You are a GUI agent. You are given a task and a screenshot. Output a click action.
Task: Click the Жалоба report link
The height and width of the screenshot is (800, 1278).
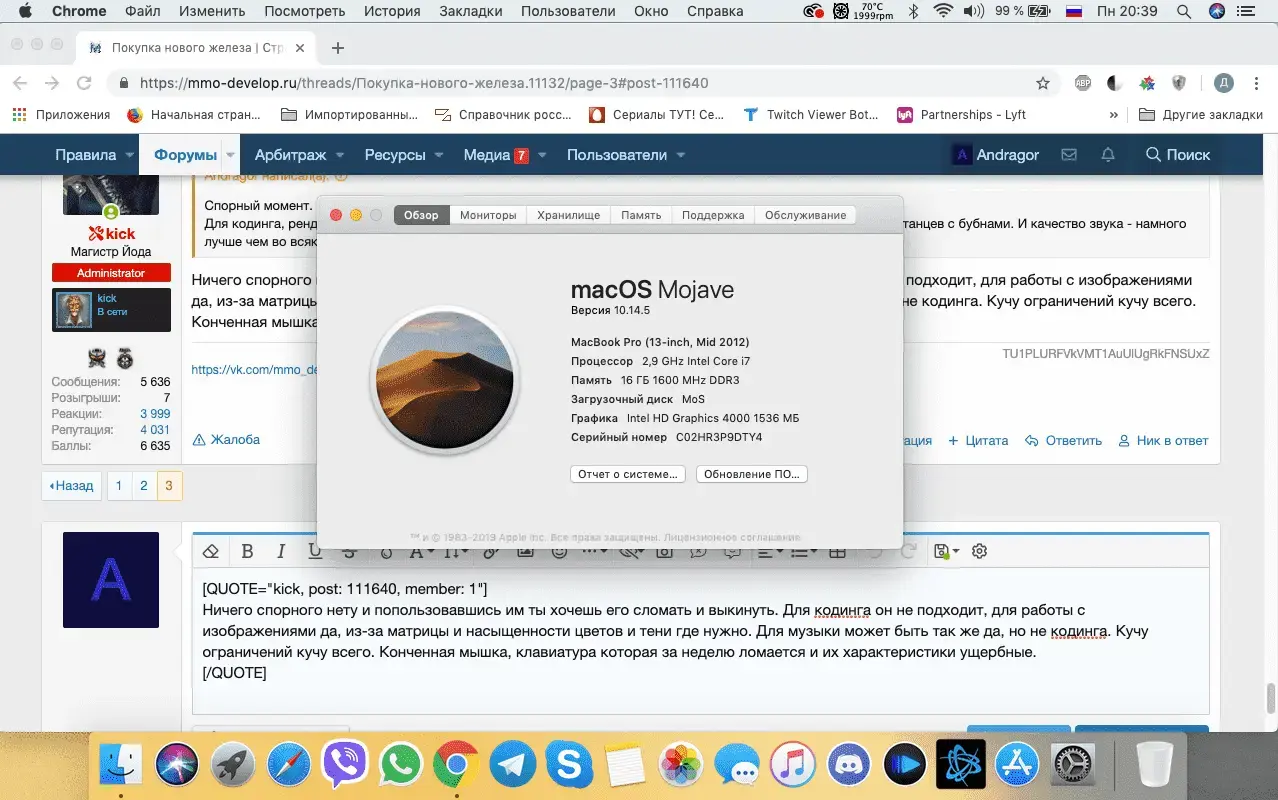pyautogui.click(x=226, y=440)
